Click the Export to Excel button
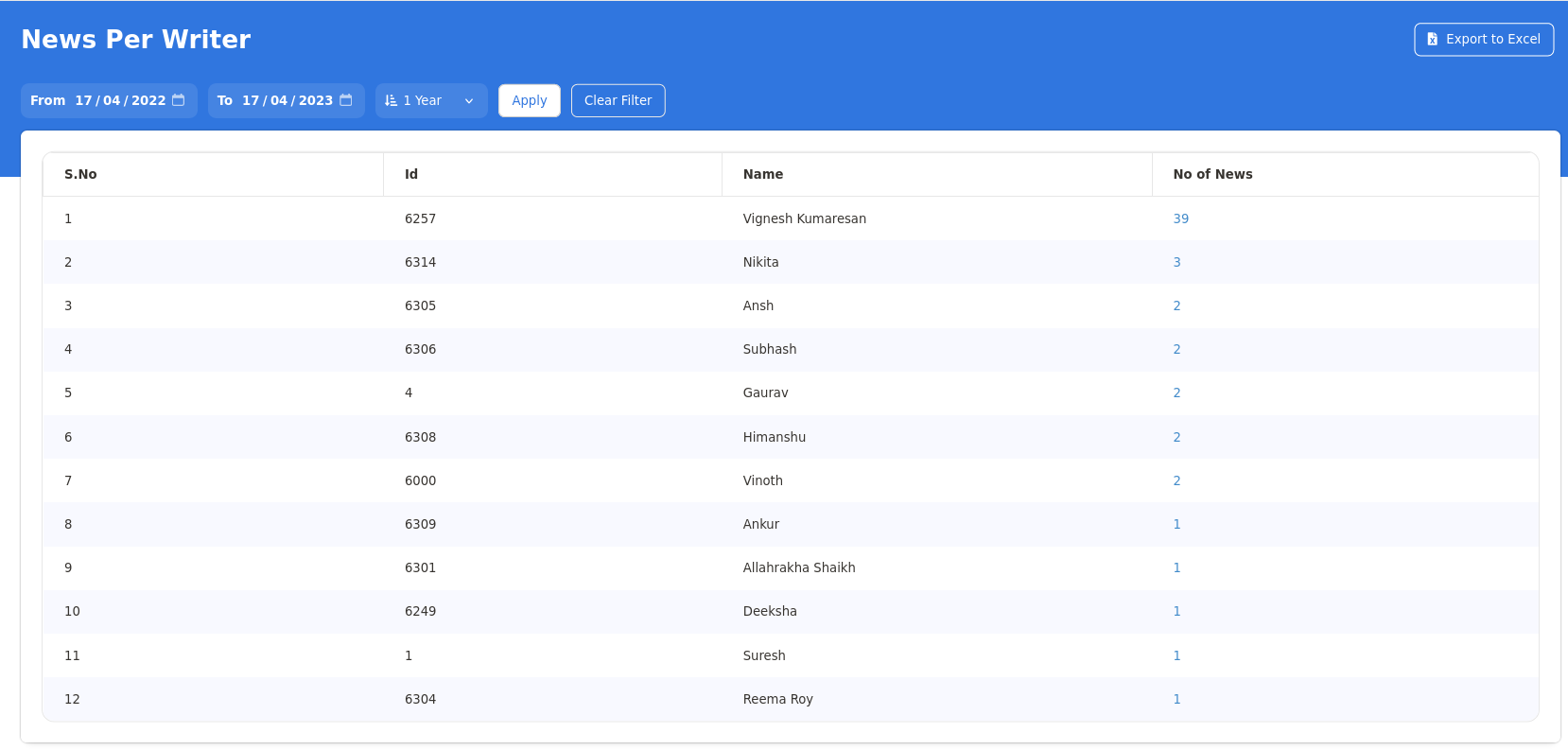Screen dimensions: 1568x750 pyautogui.click(x=1483, y=39)
